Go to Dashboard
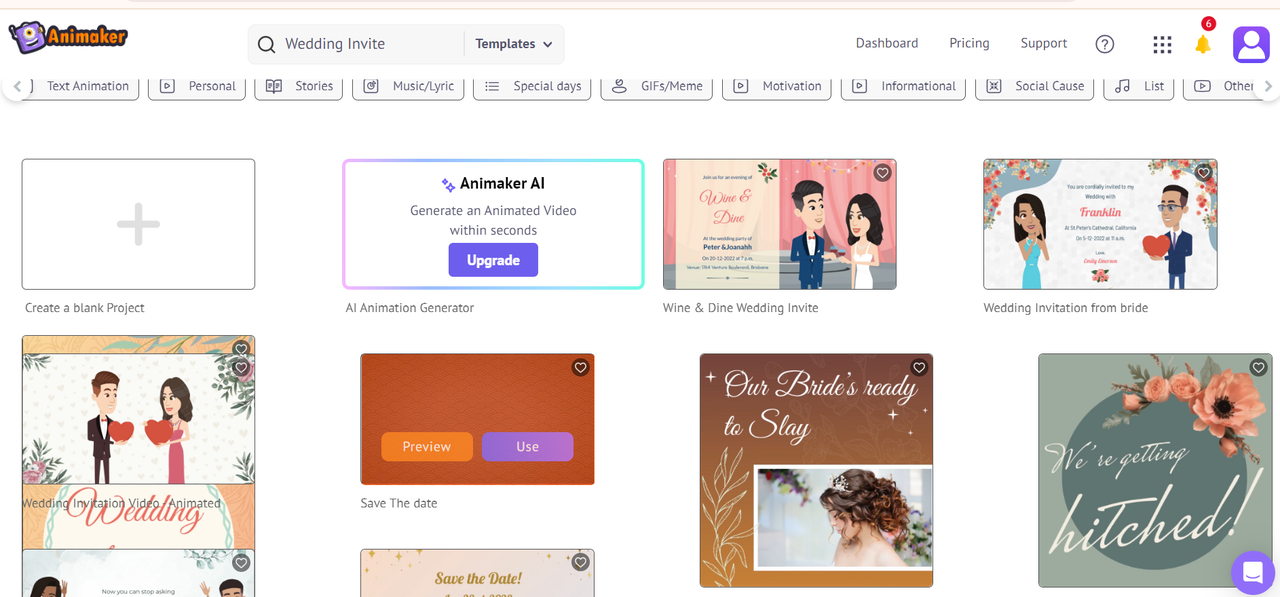 [x=887, y=43]
